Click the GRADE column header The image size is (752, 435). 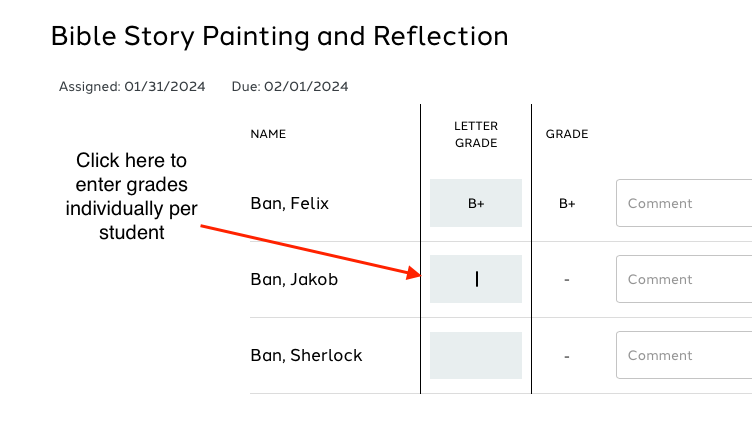567,134
